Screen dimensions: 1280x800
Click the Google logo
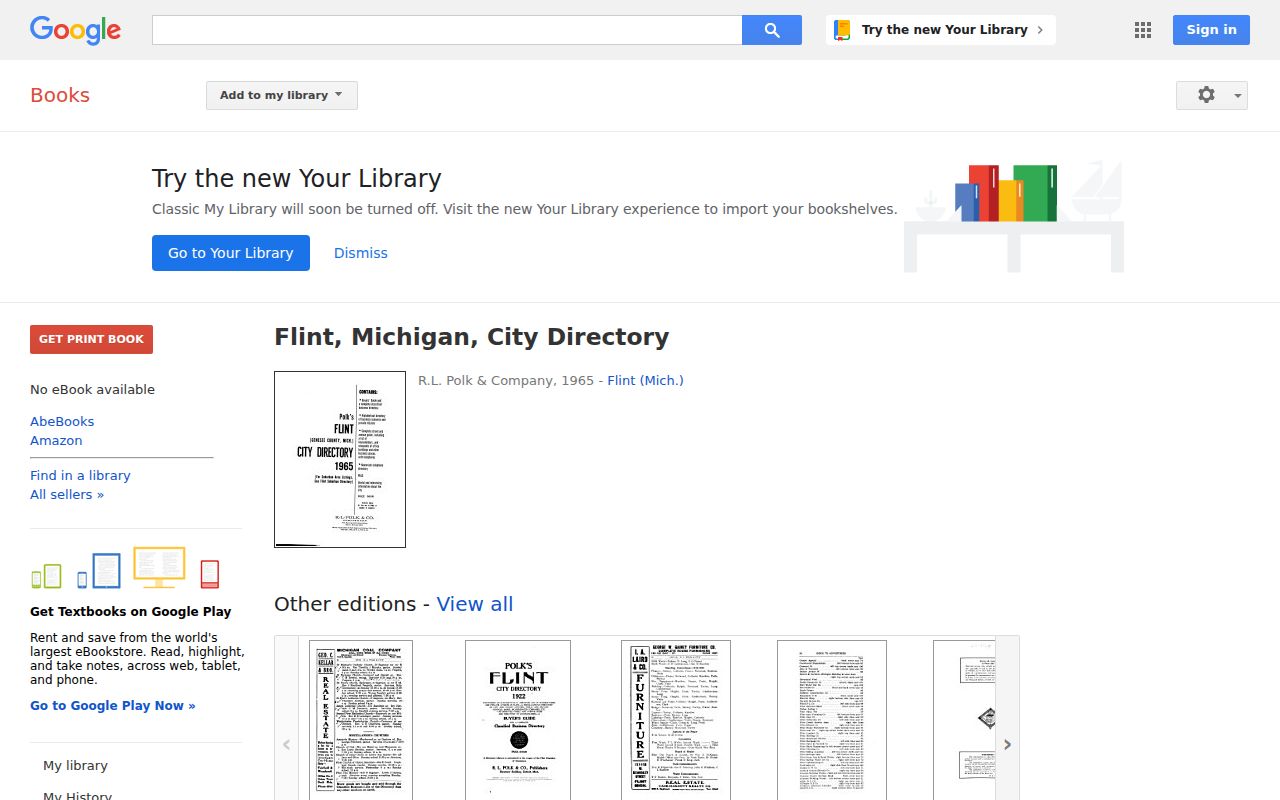click(75, 30)
